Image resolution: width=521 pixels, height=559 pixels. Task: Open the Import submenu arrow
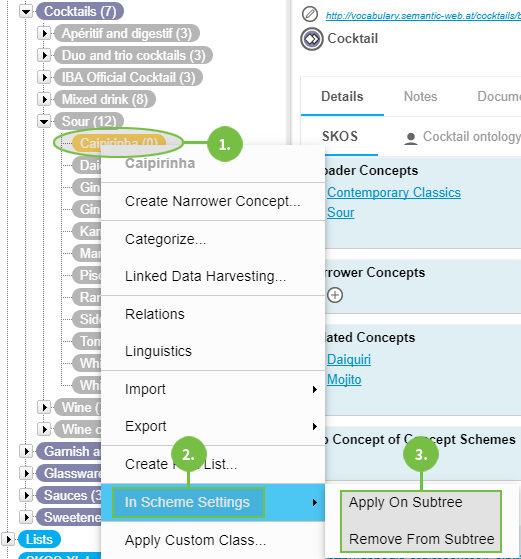(315, 389)
